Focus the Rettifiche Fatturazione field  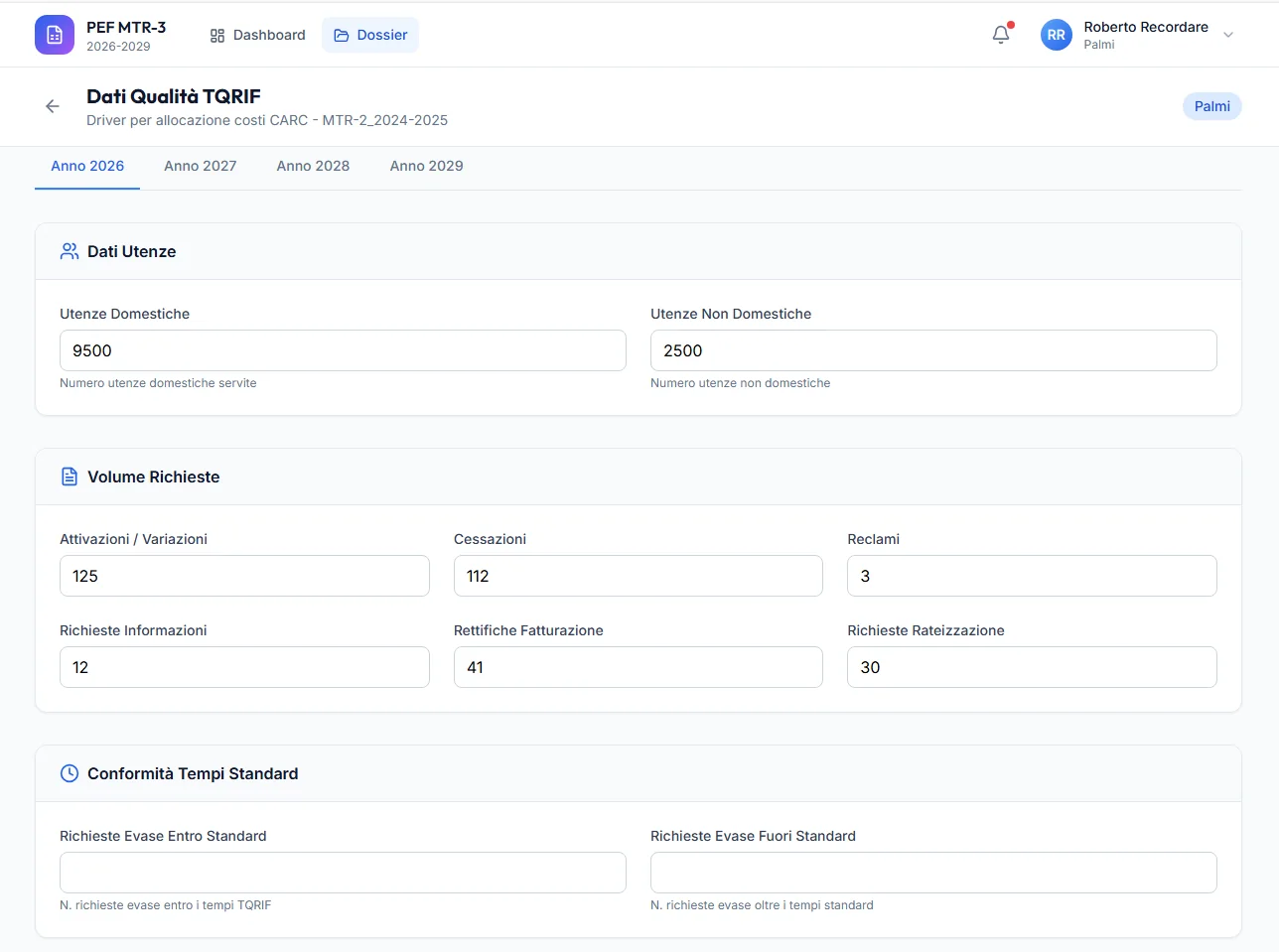point(639,667)
